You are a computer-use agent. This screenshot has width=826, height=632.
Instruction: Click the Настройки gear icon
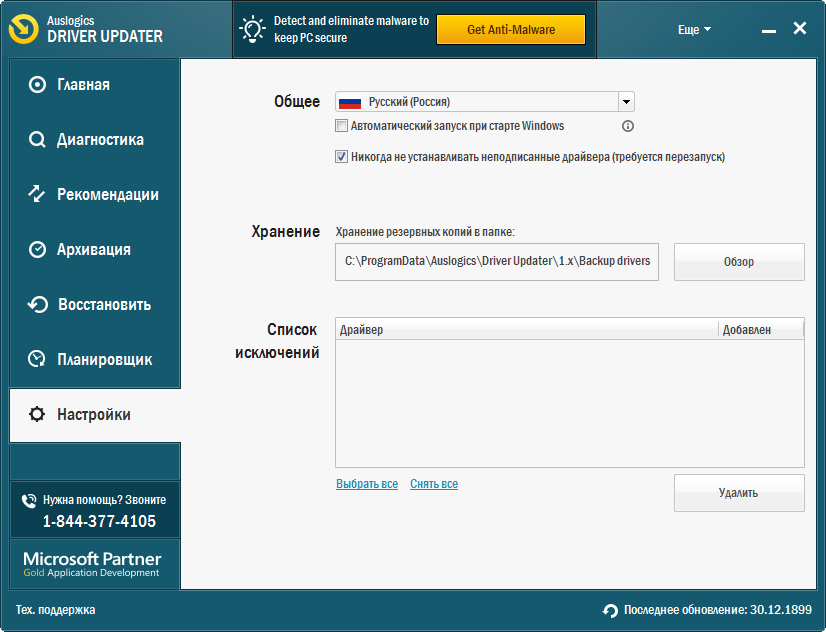click(37, 414)
